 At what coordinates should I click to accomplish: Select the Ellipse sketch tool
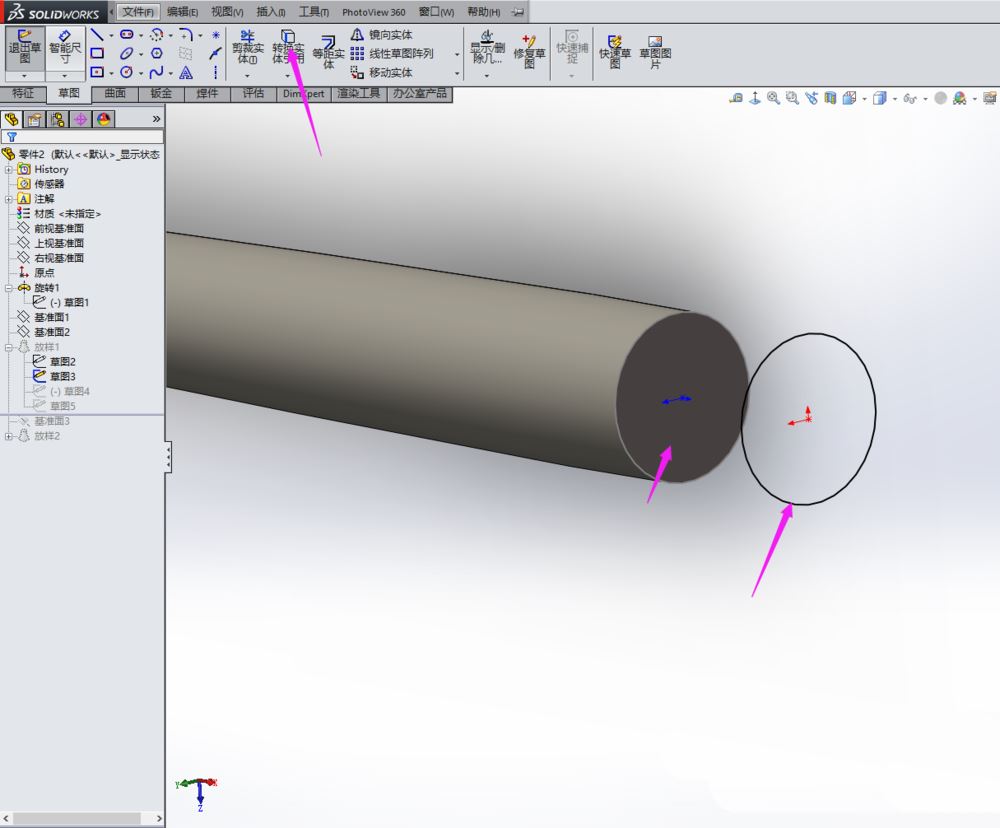[126, 54]
